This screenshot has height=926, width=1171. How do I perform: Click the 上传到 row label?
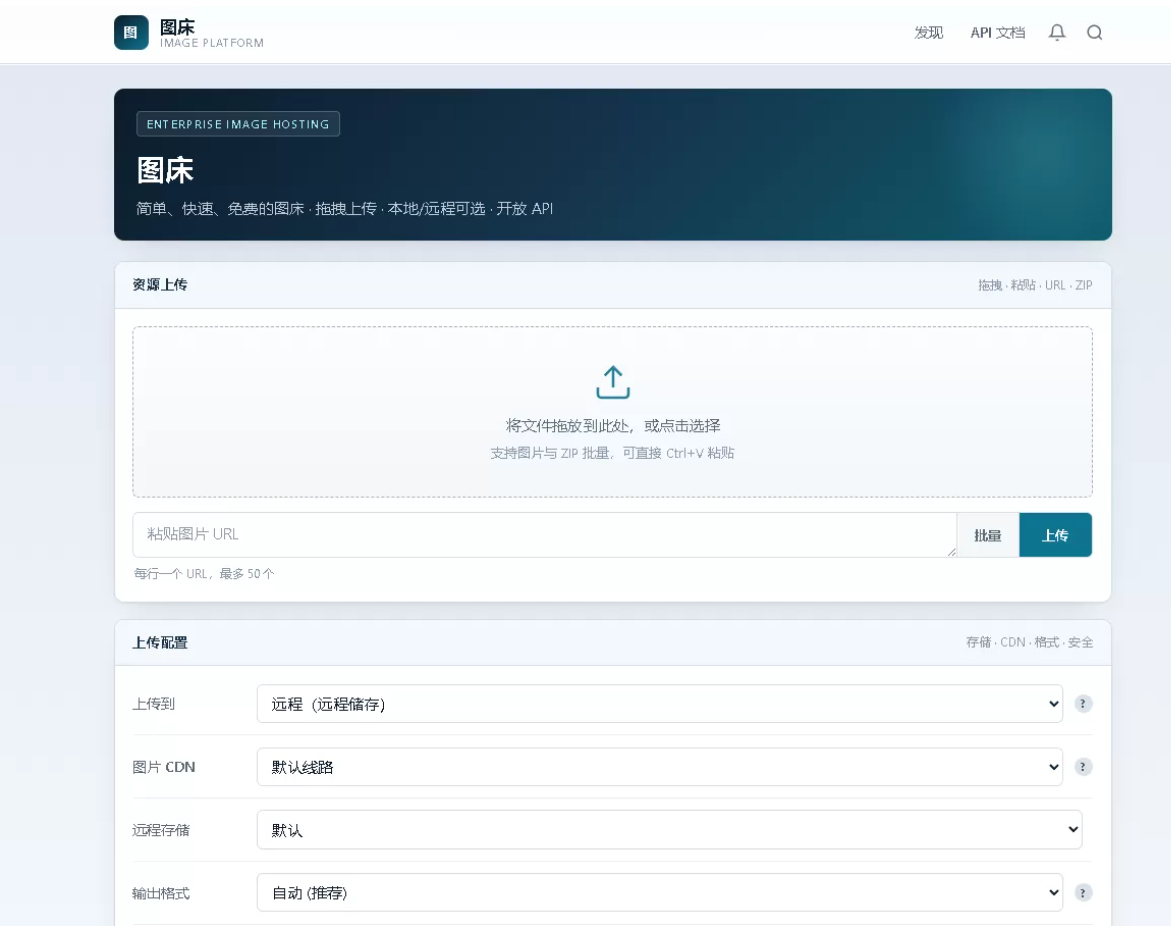[x=153, y=703]
